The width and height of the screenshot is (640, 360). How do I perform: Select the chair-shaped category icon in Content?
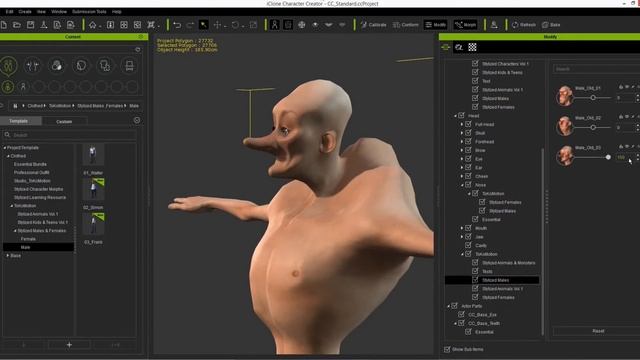pyautogui.click(x=129, y=65)
